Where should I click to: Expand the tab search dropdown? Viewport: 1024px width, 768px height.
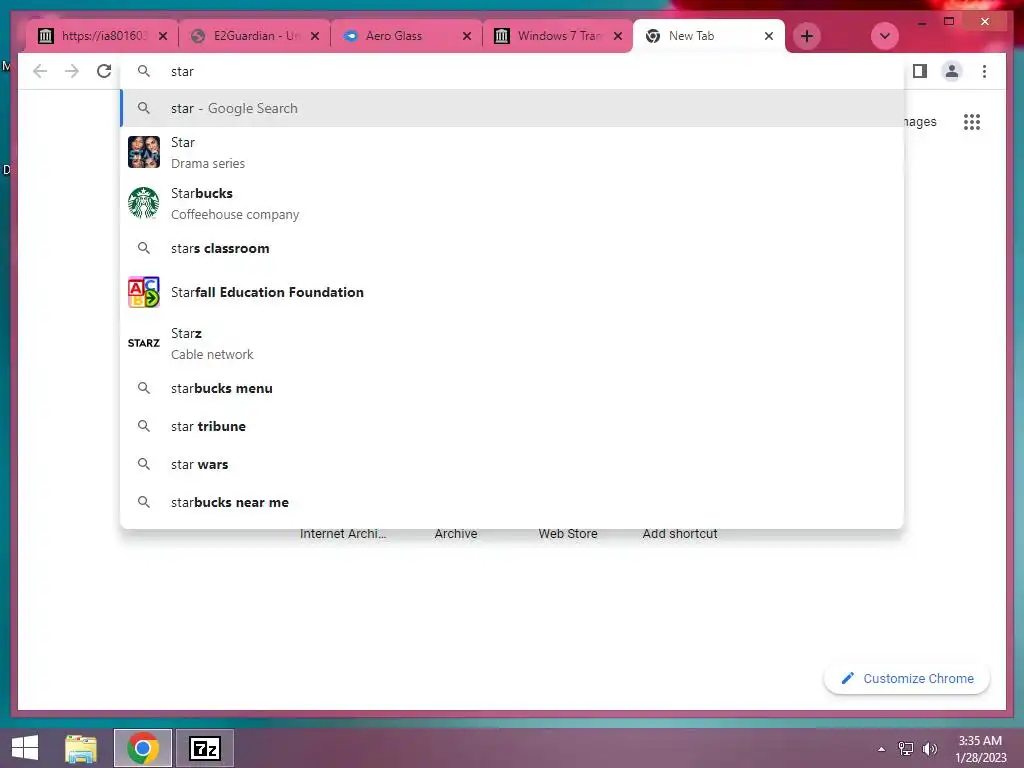coord(885,36)
